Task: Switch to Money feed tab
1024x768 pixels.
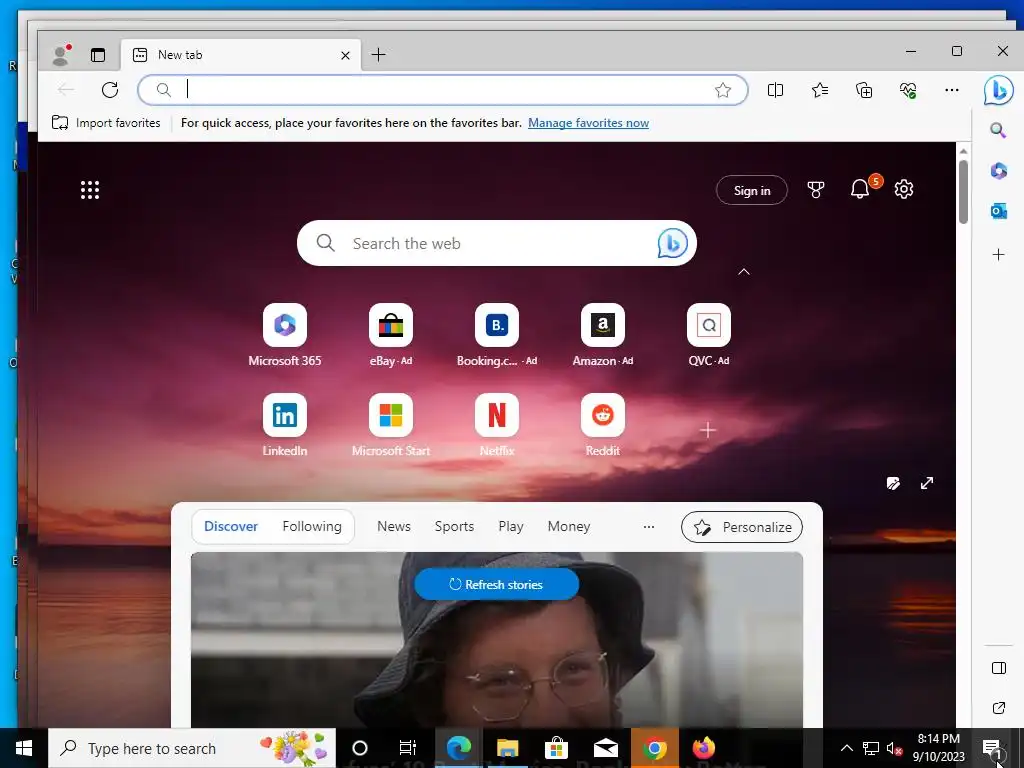Action: [x=569, y=526]
